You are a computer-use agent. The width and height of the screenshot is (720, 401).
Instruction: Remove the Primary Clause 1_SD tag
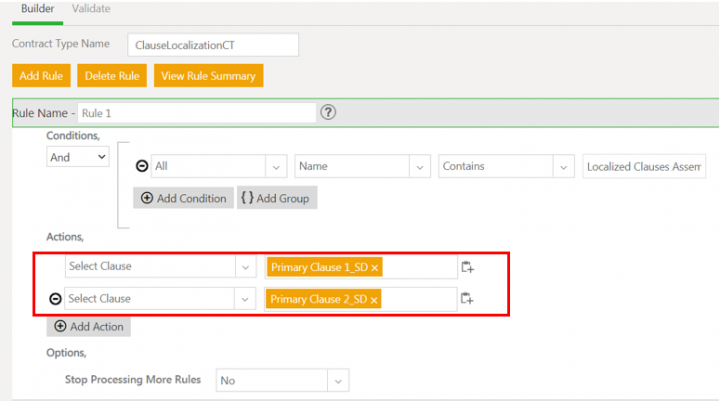point(375,268)
